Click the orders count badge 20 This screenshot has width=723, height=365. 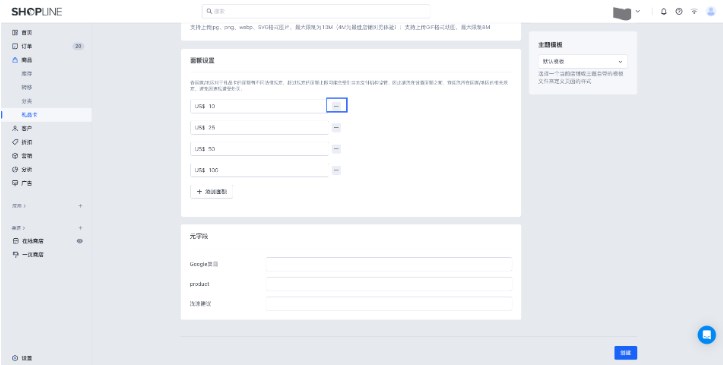pyautogui.click(x=78, y=46)
